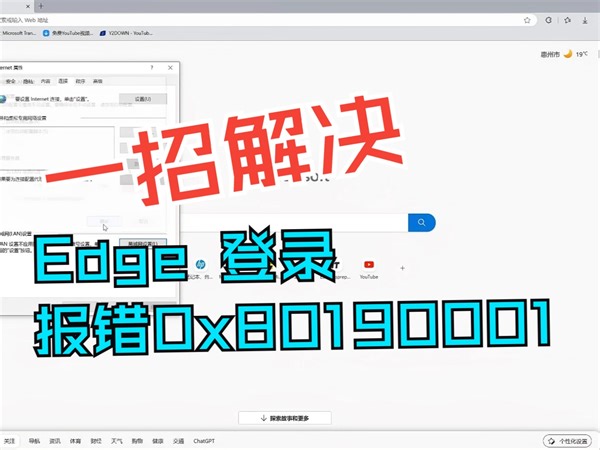Click the help question mark in Internet 属性 dialog
This screenshot has height=450, width=600.
[x=152, y=68]
